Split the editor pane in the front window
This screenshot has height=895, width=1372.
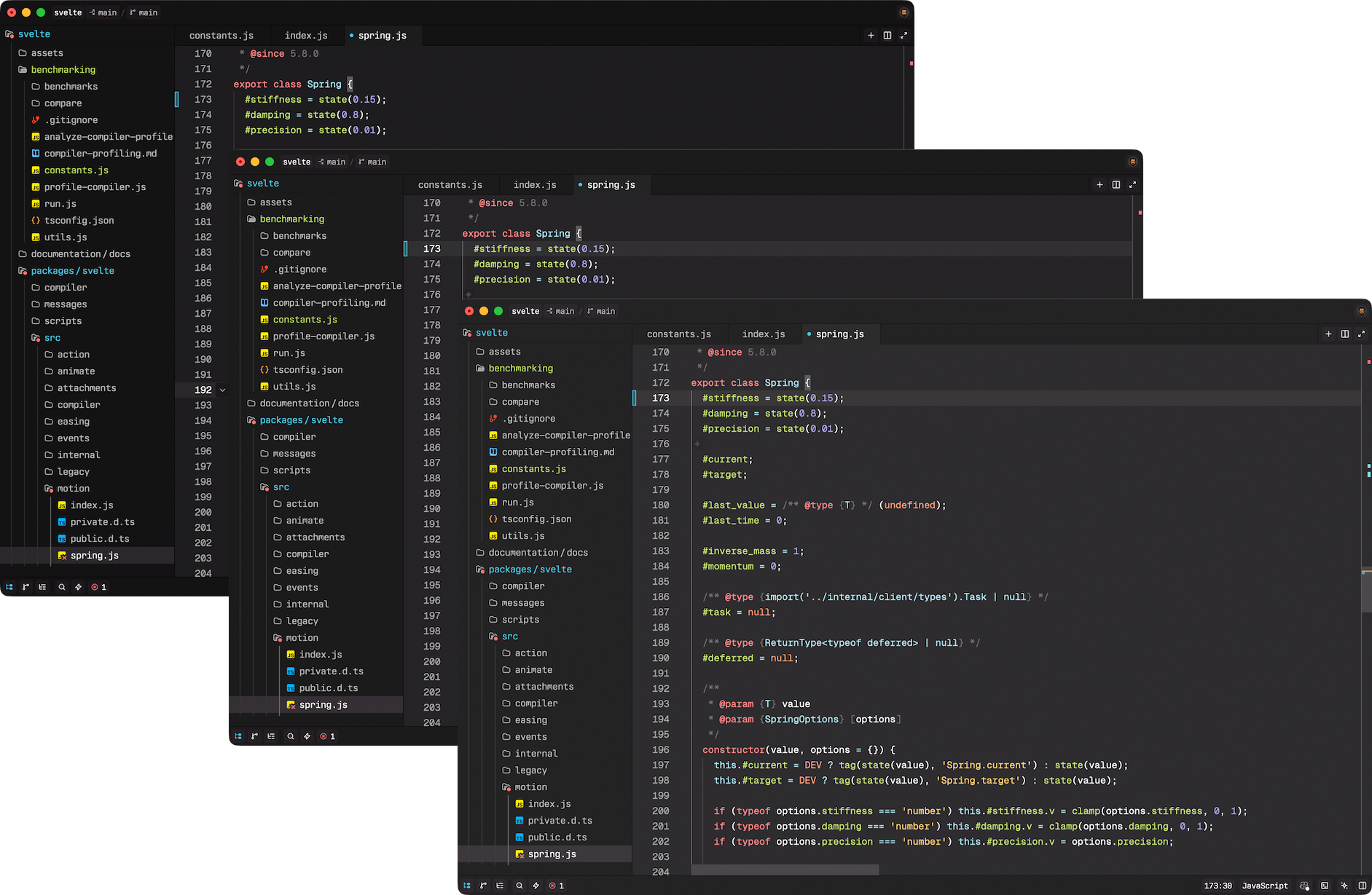1345,334
